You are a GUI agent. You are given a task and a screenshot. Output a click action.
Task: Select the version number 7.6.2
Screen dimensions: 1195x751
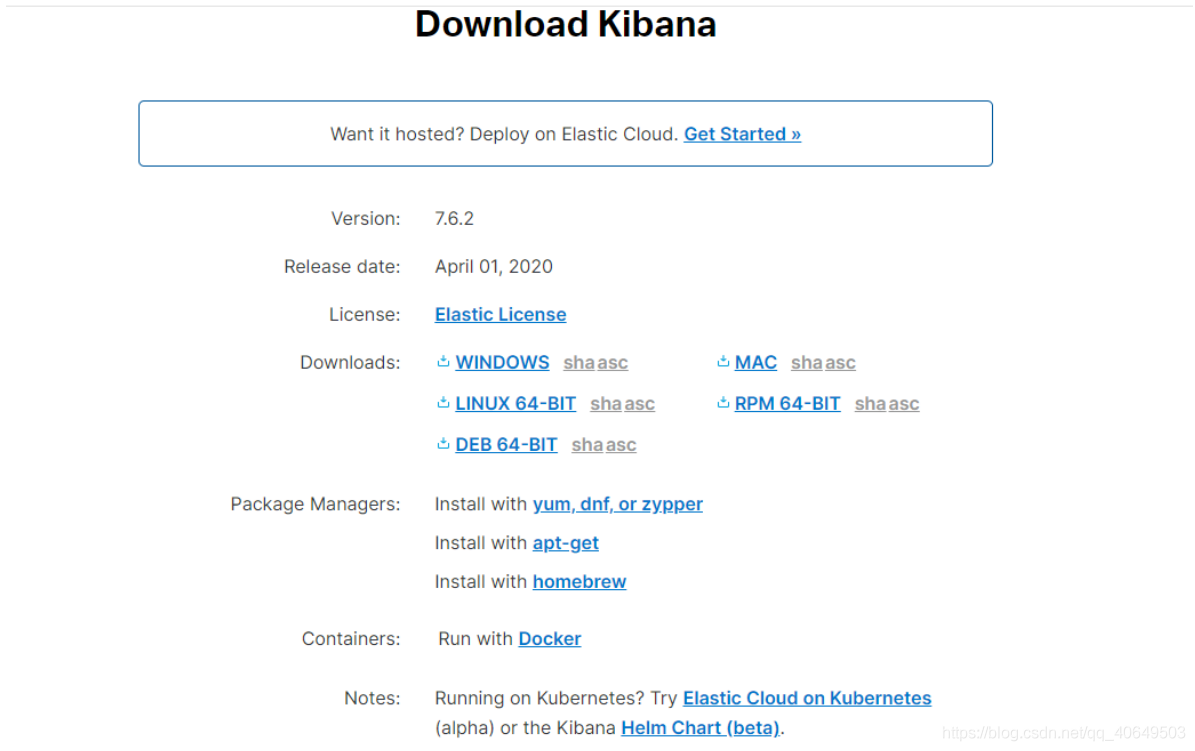454,219
